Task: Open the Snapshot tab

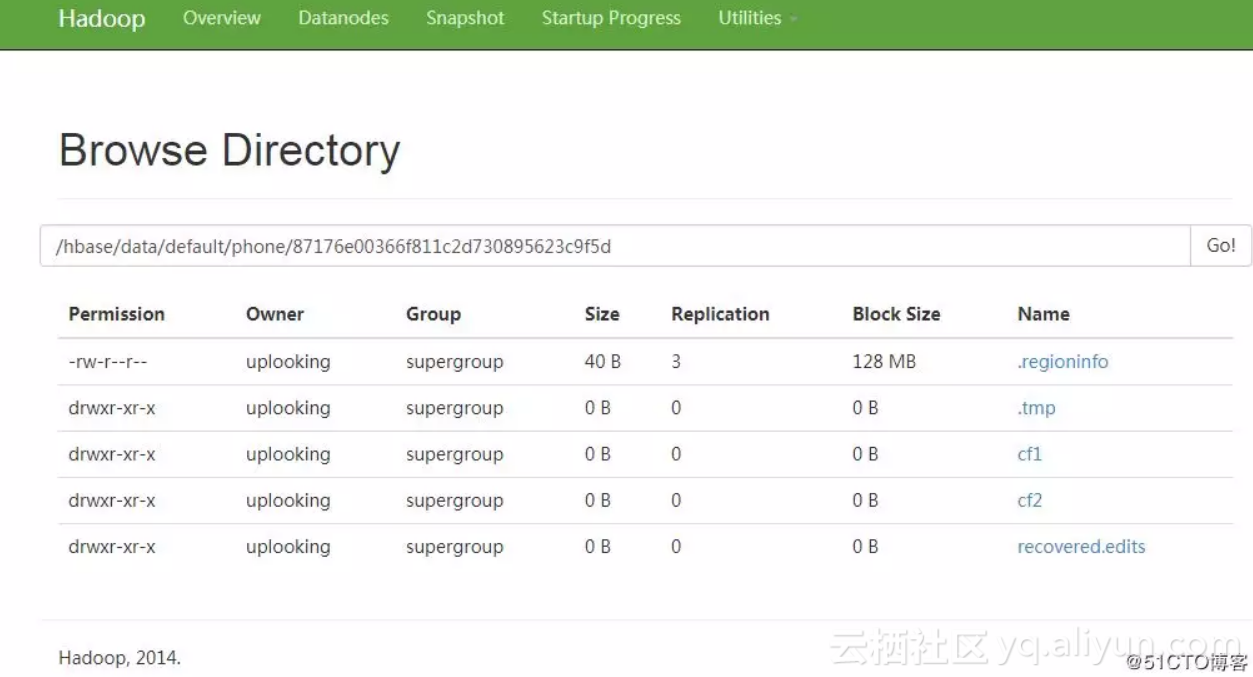Action: coord(465,18)
